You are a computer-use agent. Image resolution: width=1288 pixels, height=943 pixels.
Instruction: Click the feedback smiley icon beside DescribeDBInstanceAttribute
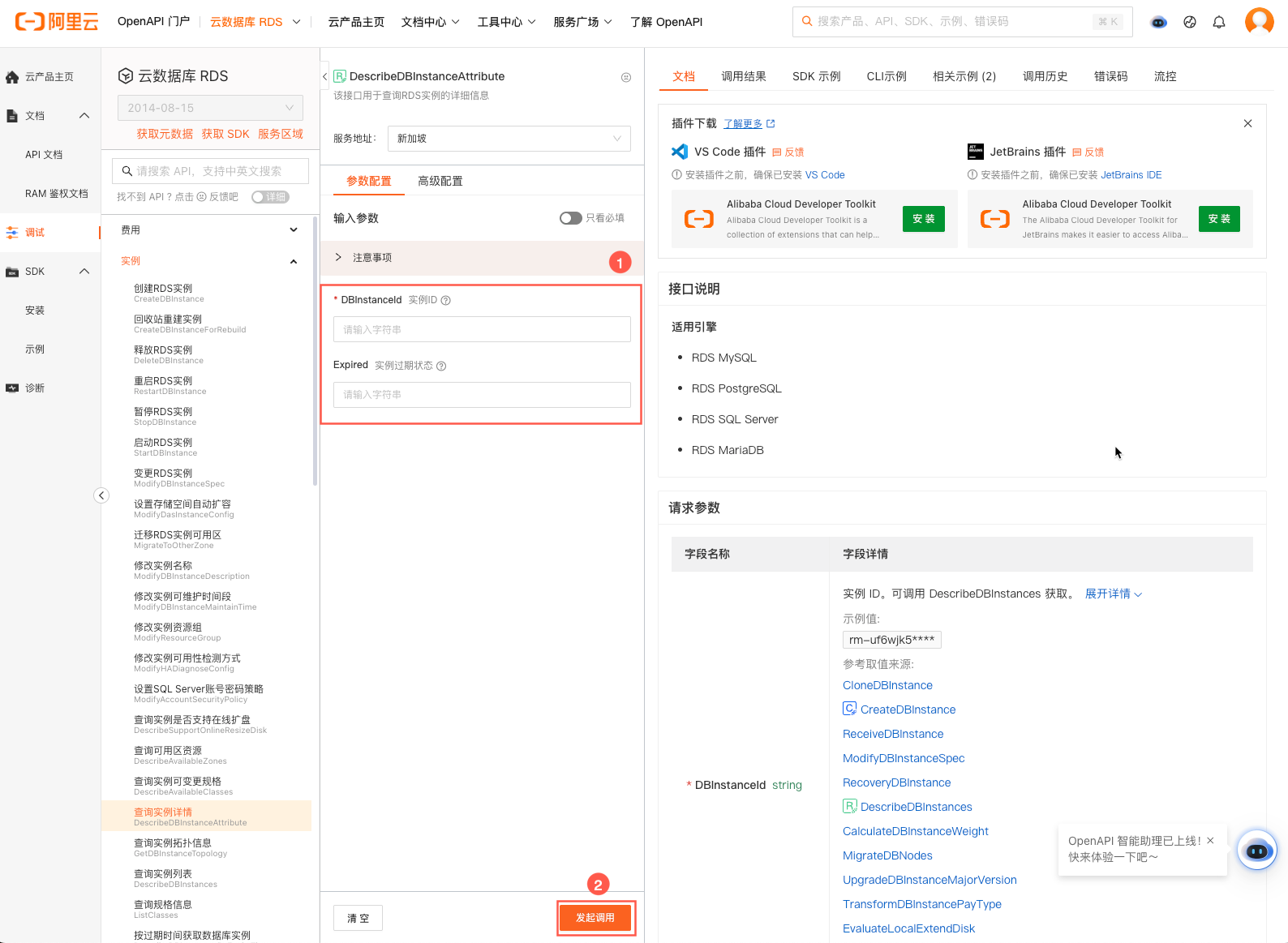pos(626,77)
